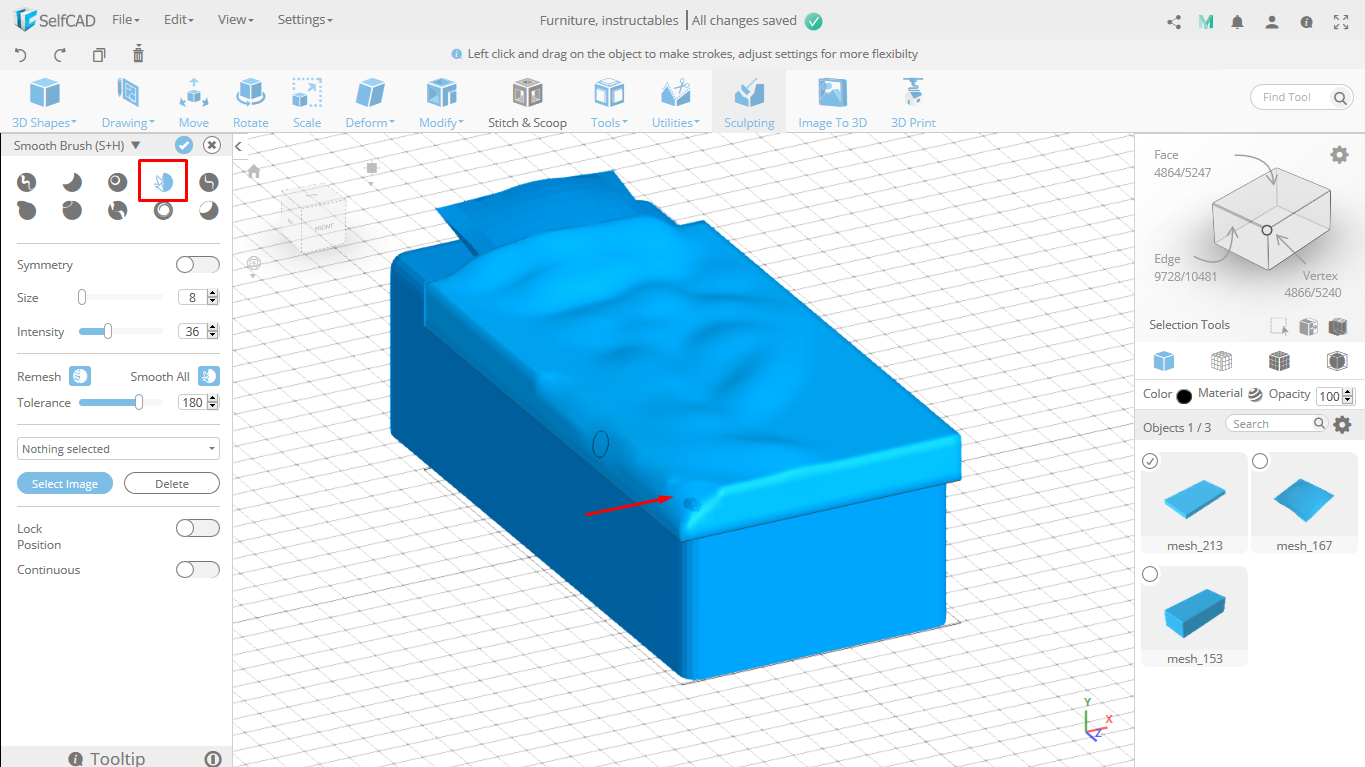Open the info icon in header

point(1306,21)
